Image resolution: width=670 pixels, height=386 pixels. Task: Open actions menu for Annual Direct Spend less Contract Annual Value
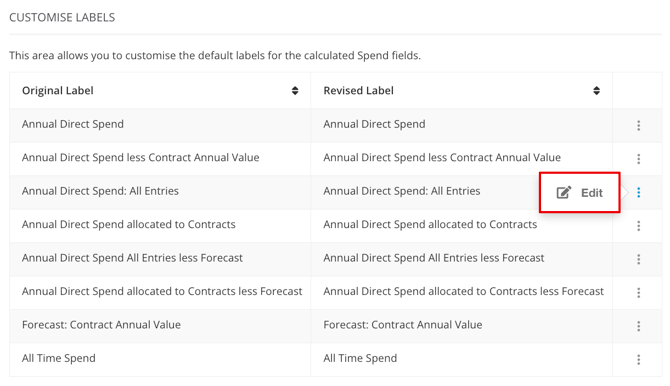[x=638, y=159]
